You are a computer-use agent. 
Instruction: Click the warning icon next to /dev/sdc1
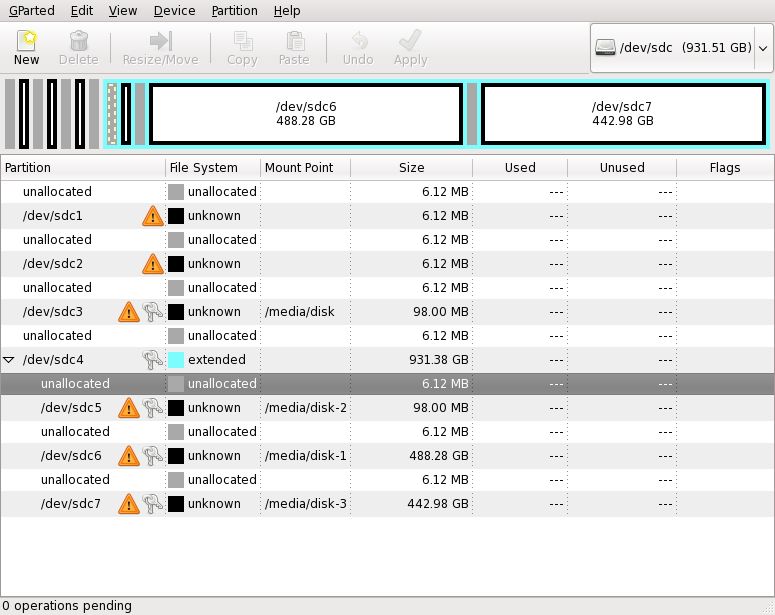[152, 216]
